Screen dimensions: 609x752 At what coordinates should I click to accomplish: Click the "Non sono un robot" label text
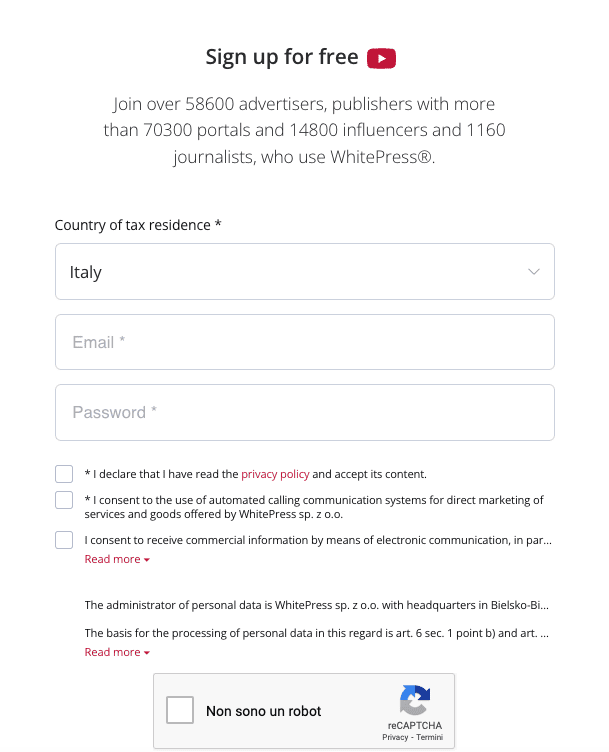tap(264, 711)
